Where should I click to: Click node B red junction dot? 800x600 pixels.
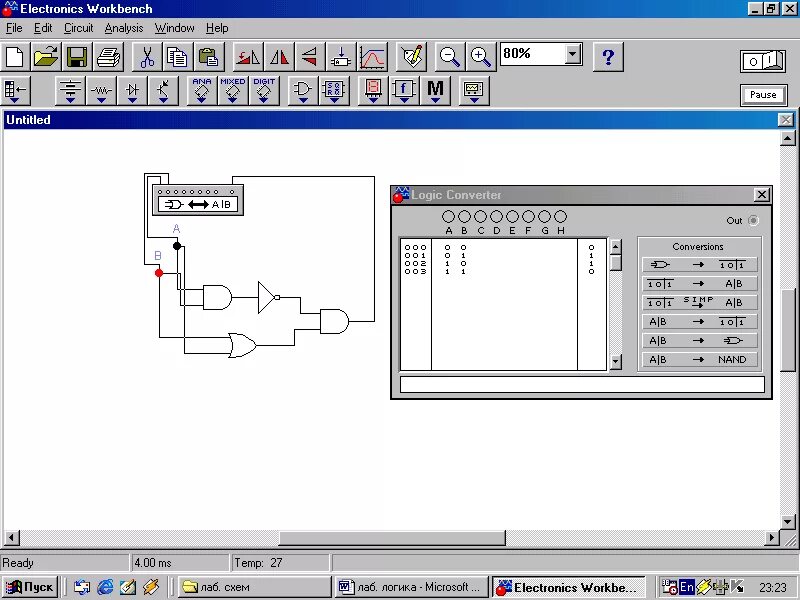pyautogui.click(x=159, y=273)
